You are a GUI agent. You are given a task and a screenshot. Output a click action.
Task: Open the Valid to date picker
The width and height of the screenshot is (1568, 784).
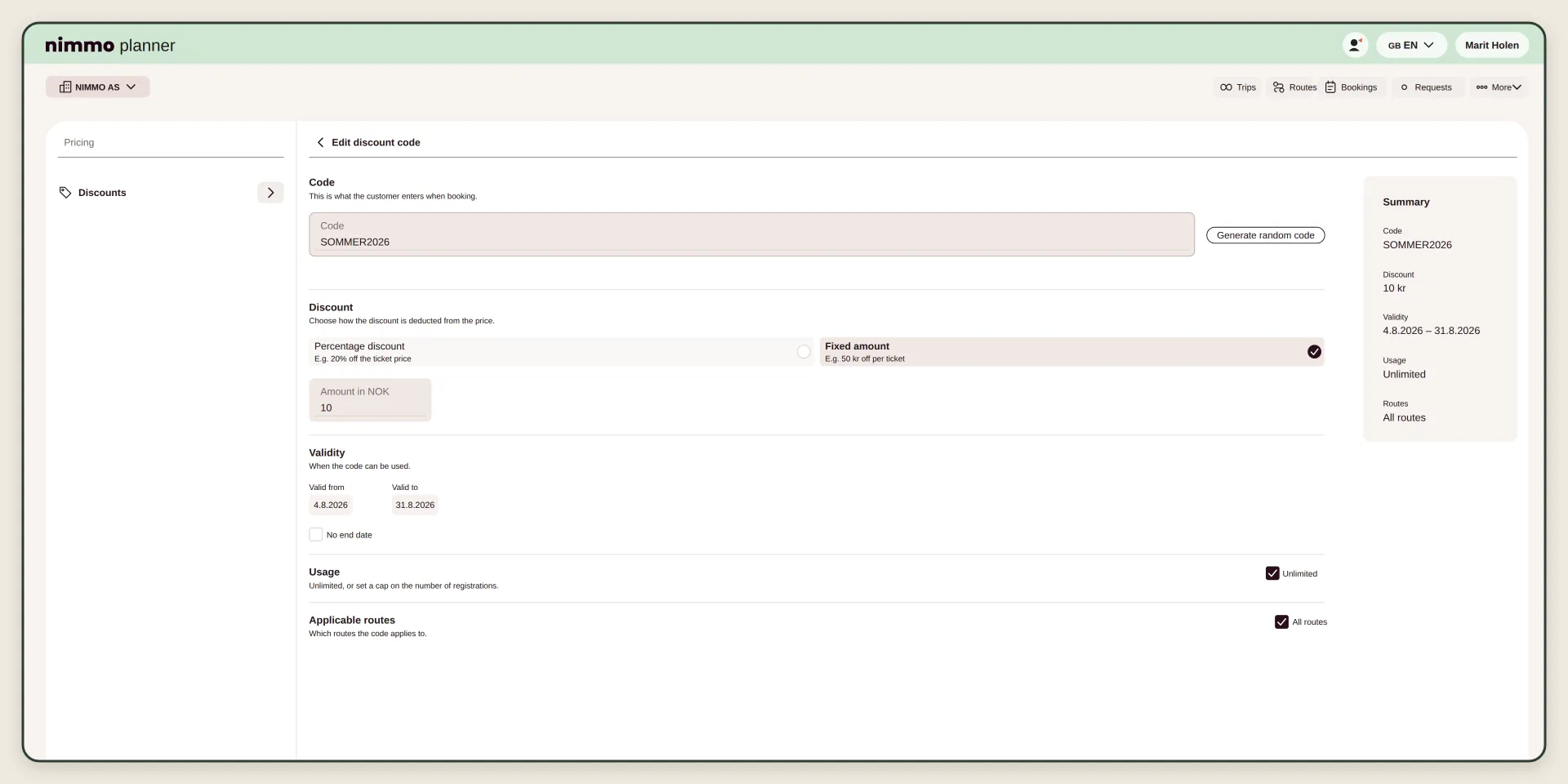click(x=415, y=506)
